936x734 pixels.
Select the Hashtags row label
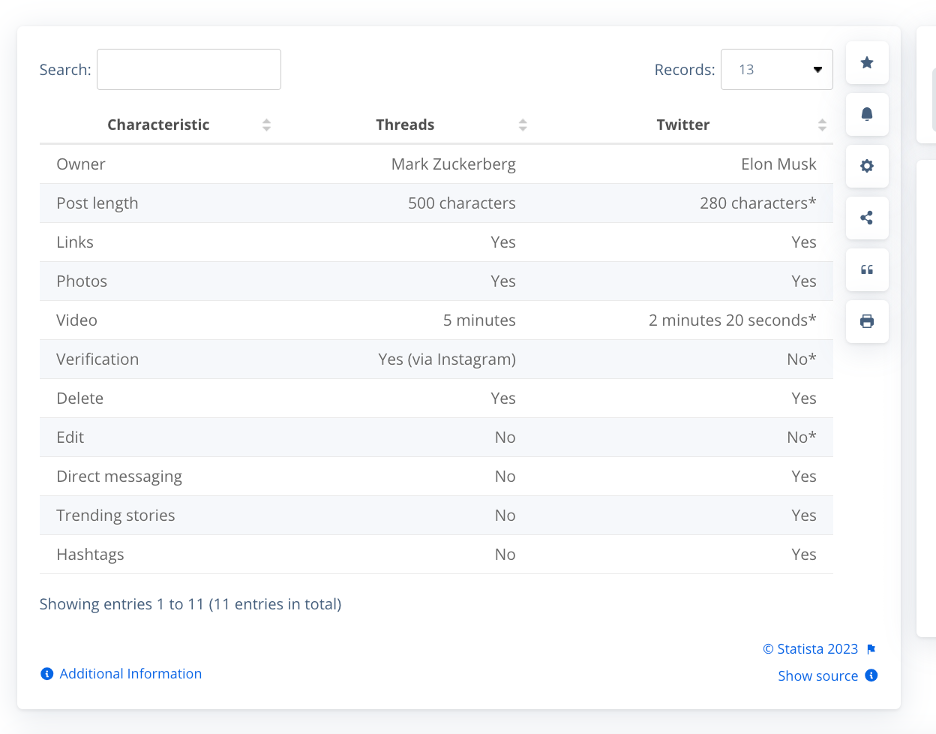[x=90, y=554]
